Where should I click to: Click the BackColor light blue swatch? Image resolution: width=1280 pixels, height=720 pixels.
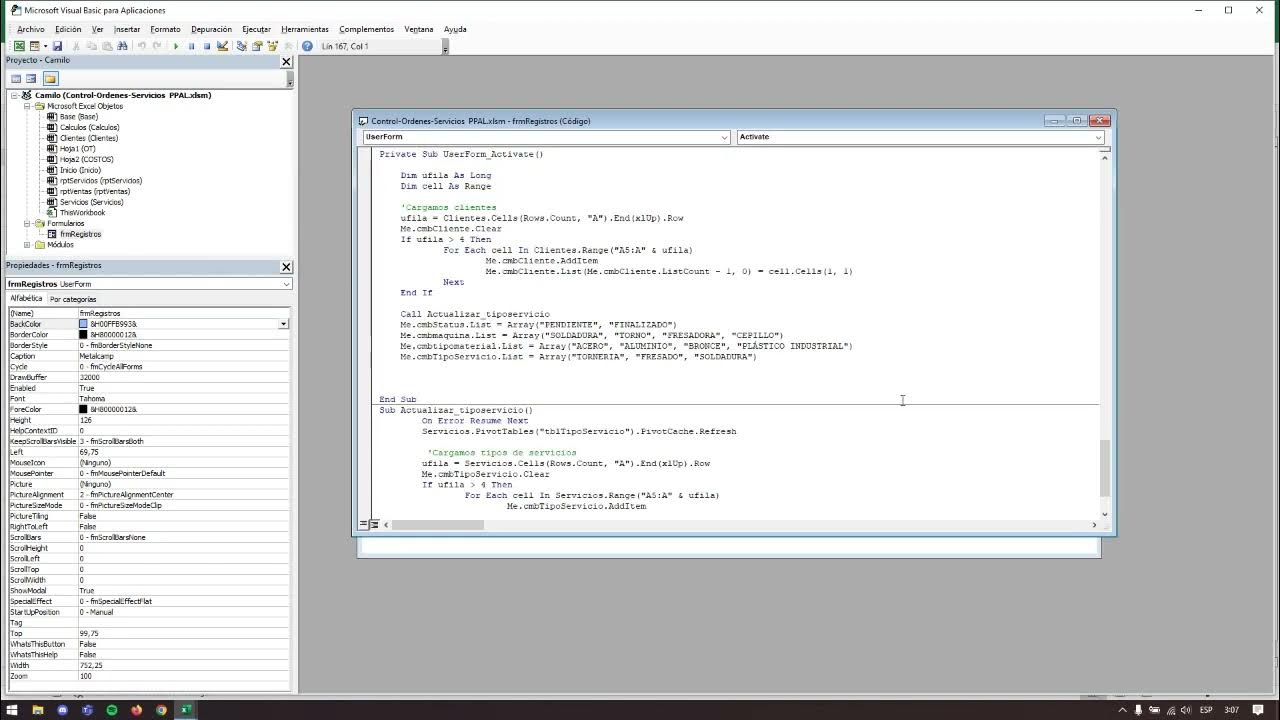pyautogui.click(x=84, y=324)
